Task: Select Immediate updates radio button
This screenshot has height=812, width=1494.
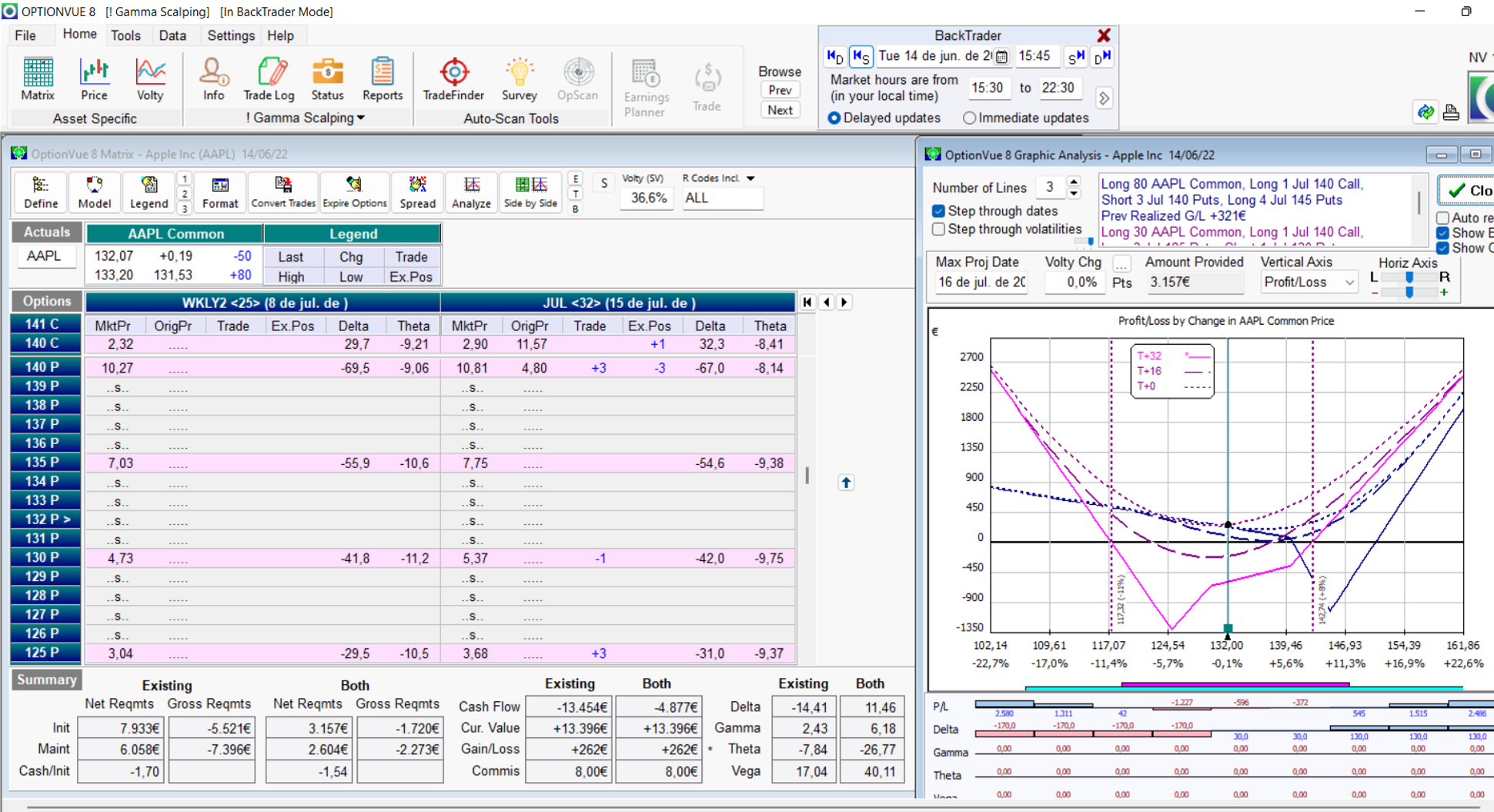Action: [x=969, y=118]
